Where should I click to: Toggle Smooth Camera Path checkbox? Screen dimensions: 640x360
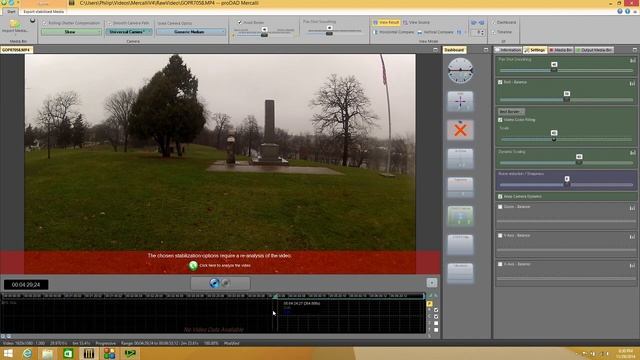pos(109,23)
